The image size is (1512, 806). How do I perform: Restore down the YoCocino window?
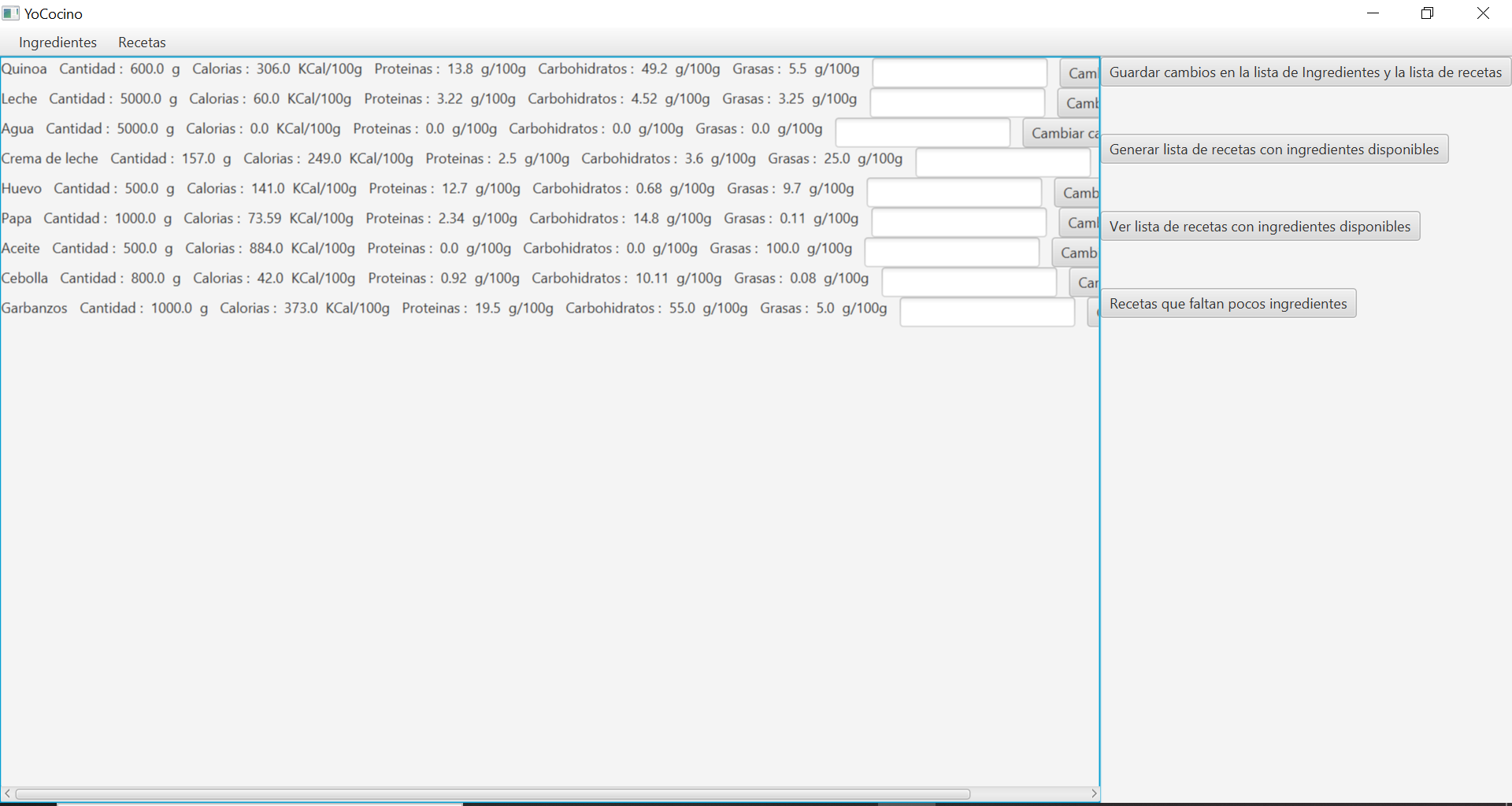pyautogui.click(x=1427, y=13)
